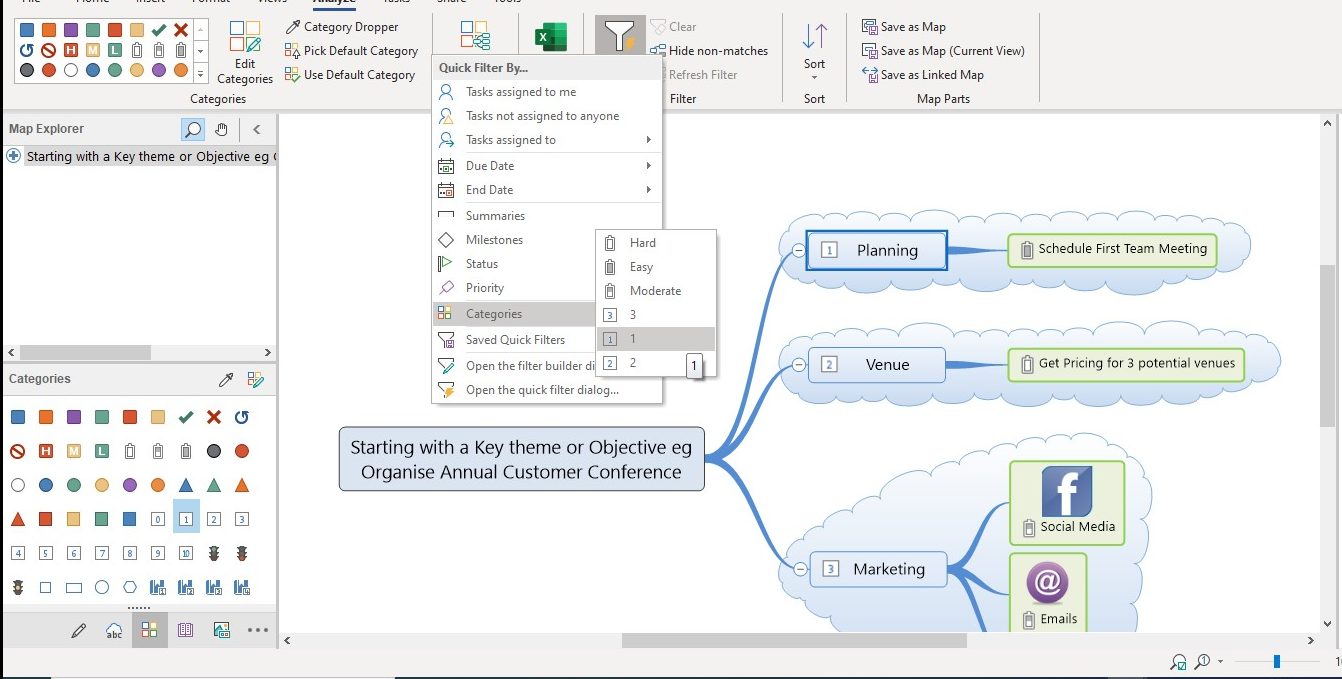
Task: Select the number 0 box category in panel
Action: point(157,519)
